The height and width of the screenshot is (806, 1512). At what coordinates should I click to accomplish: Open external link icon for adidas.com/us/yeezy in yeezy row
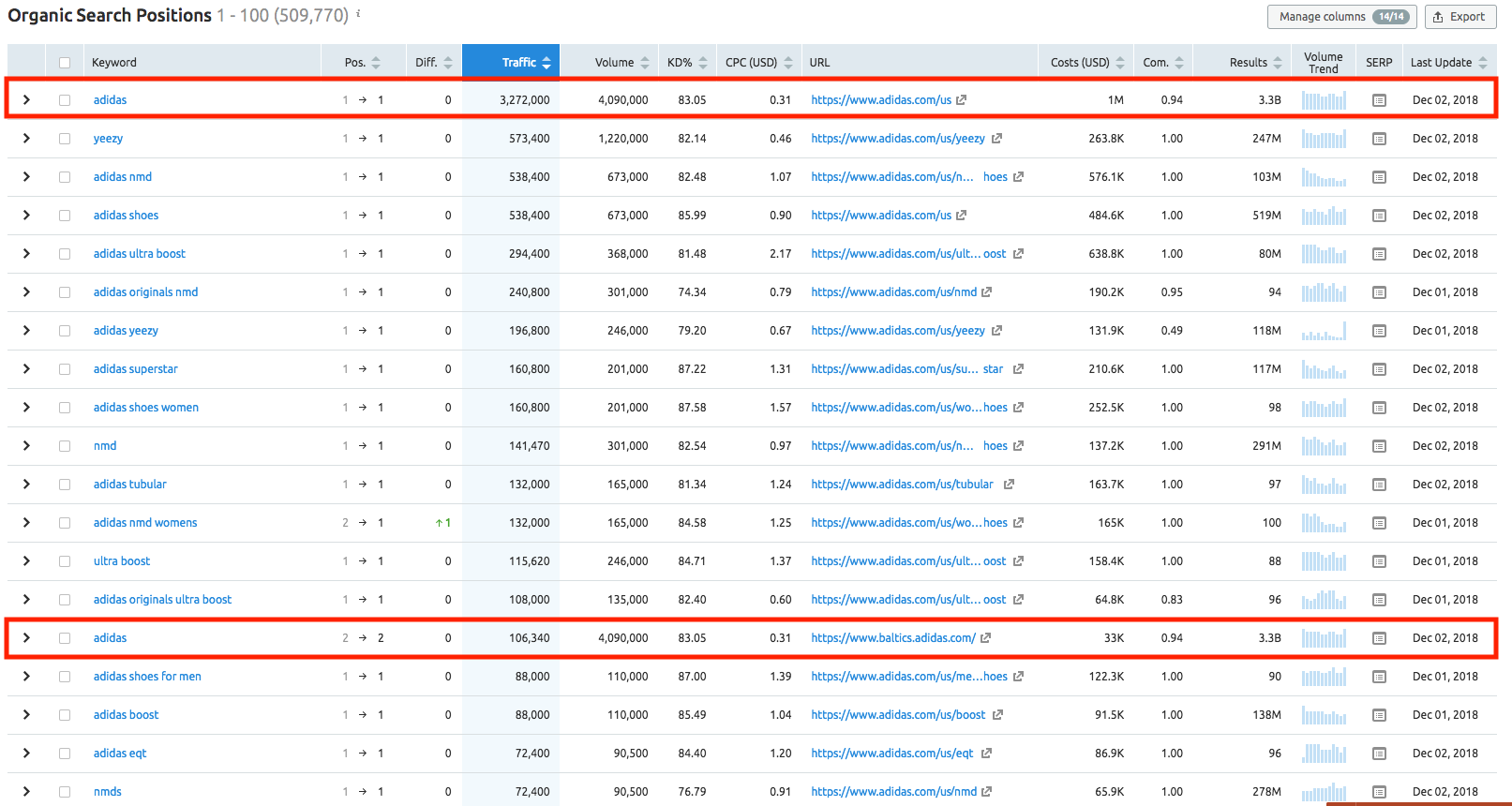[x=996, y=138]
